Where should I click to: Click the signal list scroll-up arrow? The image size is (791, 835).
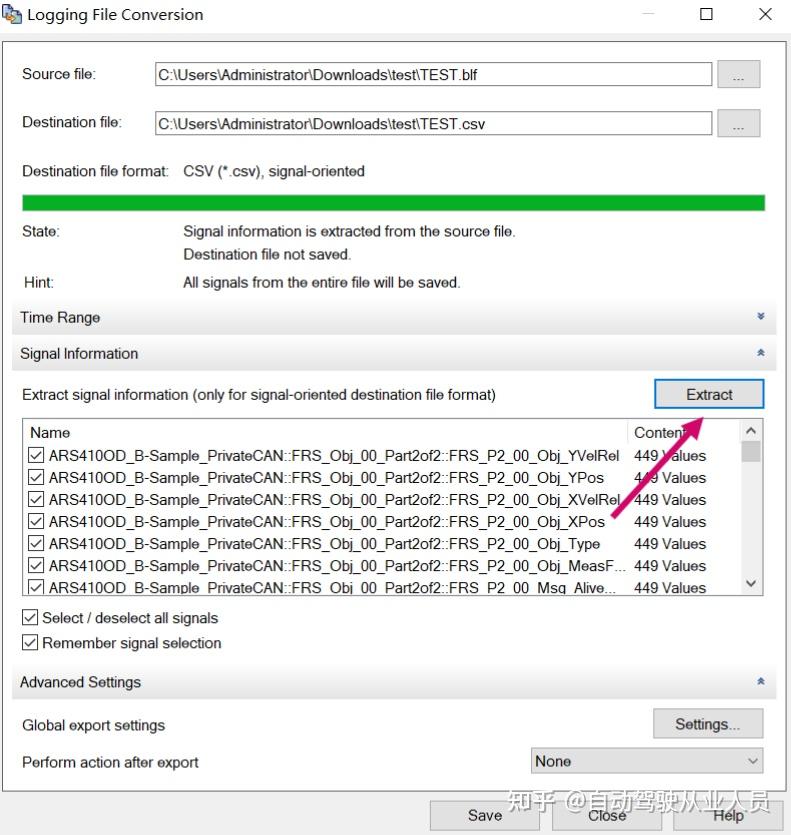[x=751, y=430]
